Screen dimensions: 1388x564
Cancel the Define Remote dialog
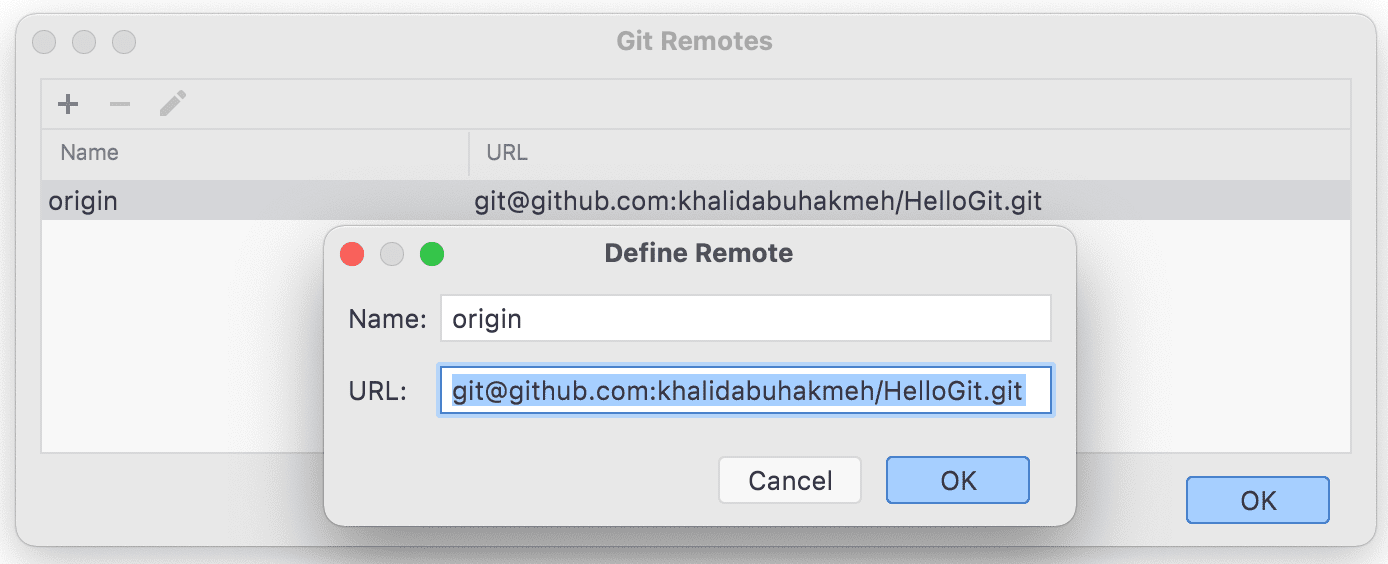(790, 480)
